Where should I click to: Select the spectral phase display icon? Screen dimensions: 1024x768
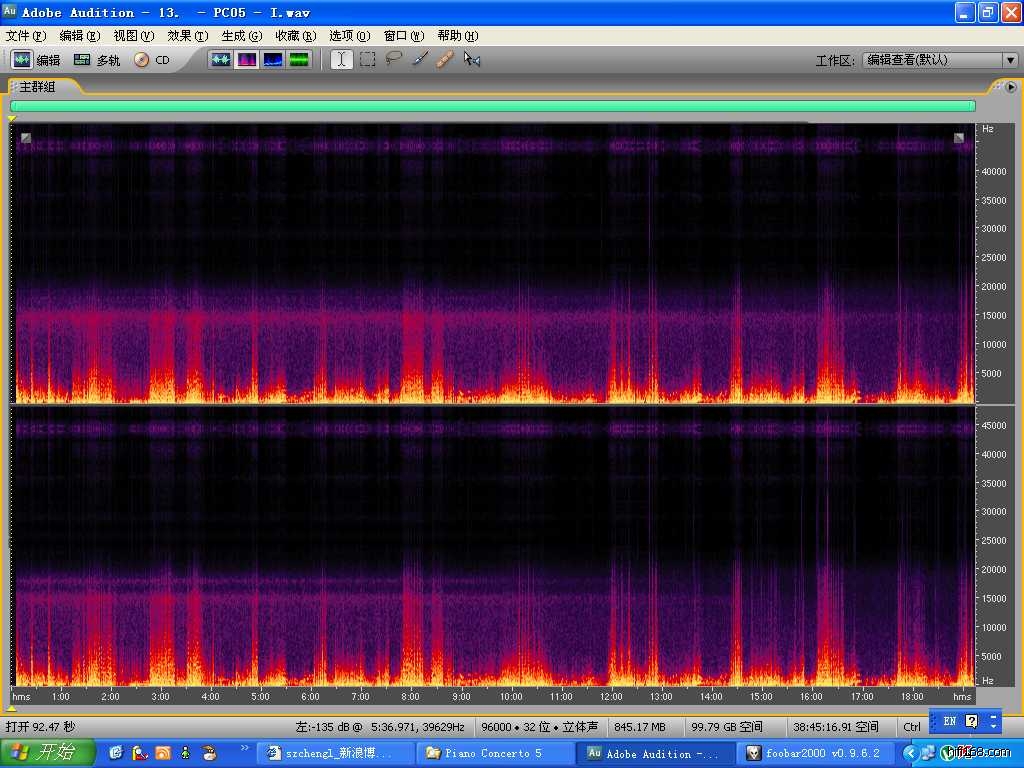298,60
